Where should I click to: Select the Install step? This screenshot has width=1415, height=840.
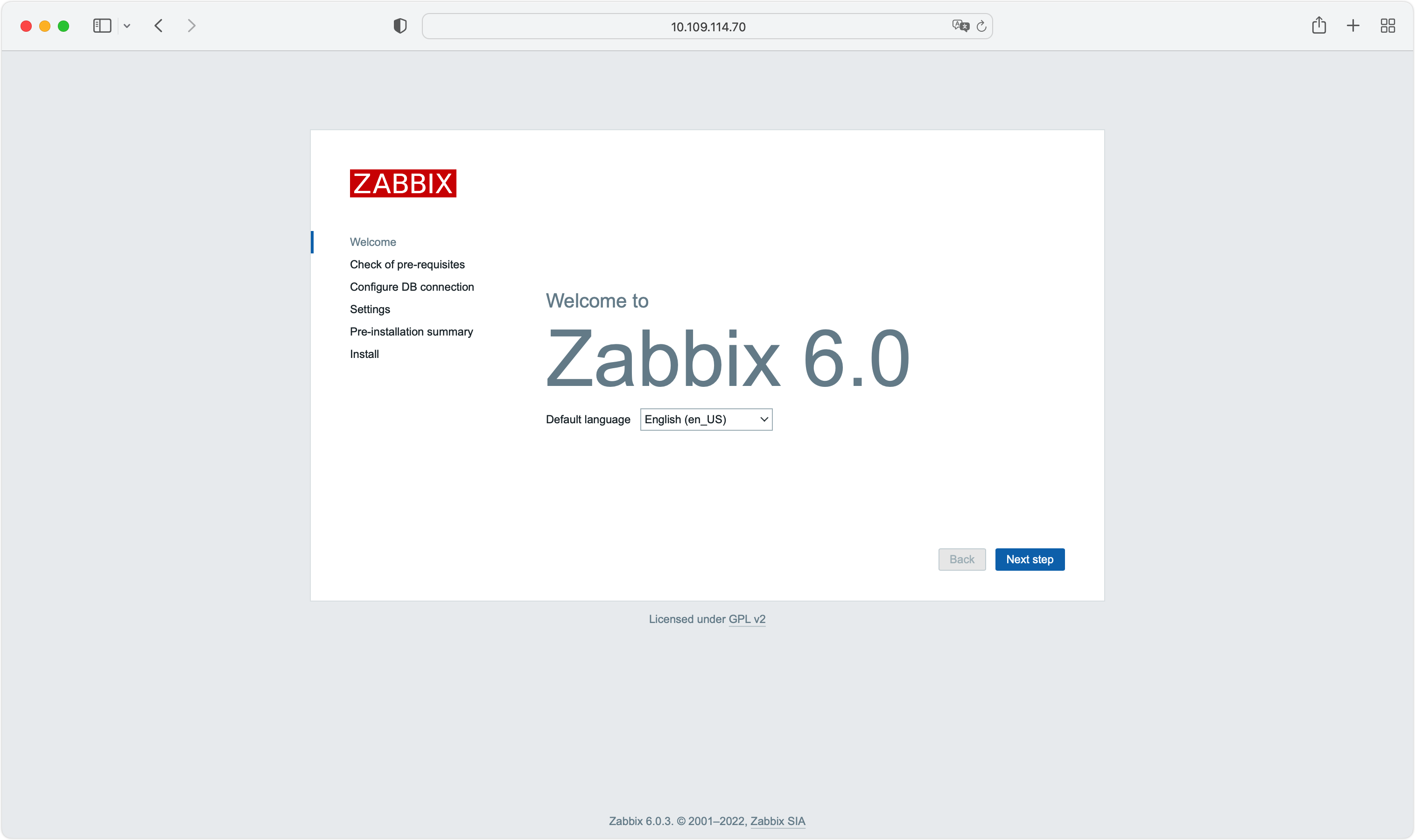364,354
